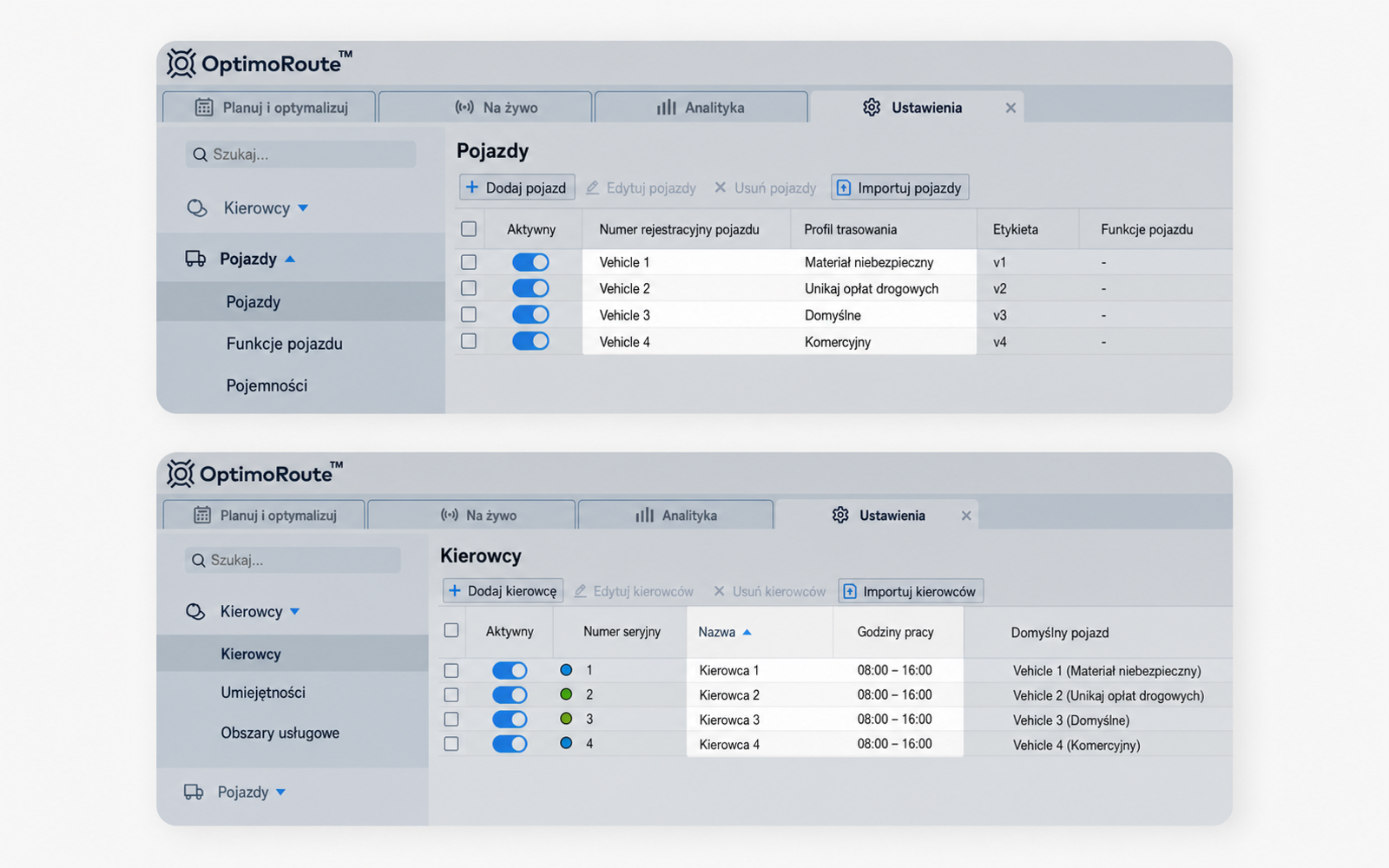Open Pojemności in the sidebar
The width and height of the screenshot is (1389, 868).
tap(267, 385)
